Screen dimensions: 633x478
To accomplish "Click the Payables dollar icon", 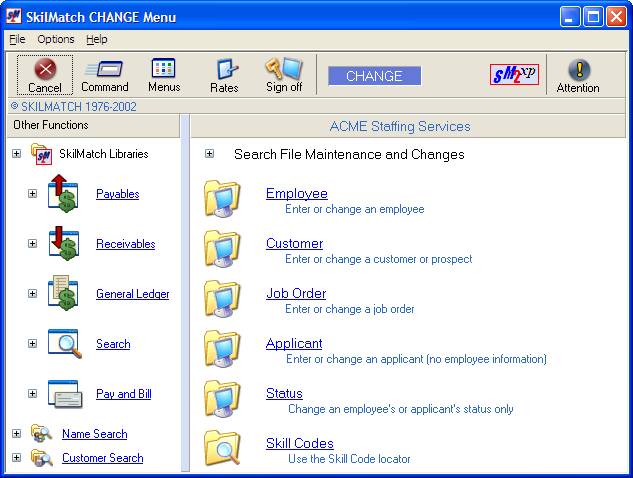I will tap(63, 194).
